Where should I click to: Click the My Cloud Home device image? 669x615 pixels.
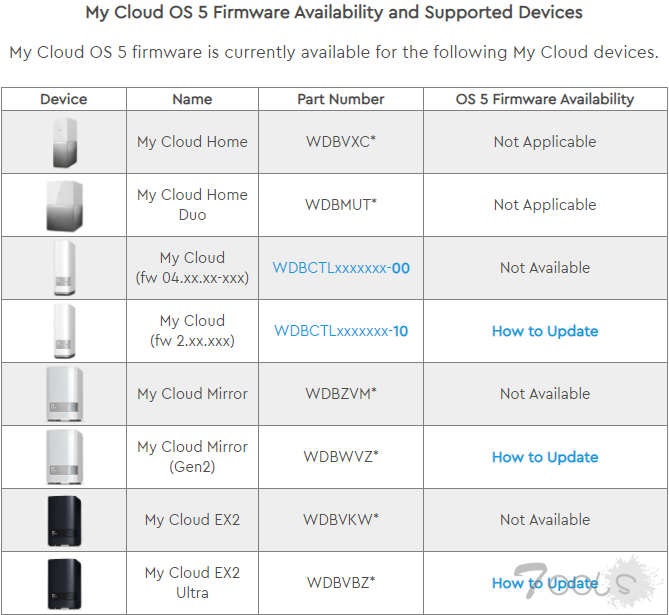[x=63, y=142]
